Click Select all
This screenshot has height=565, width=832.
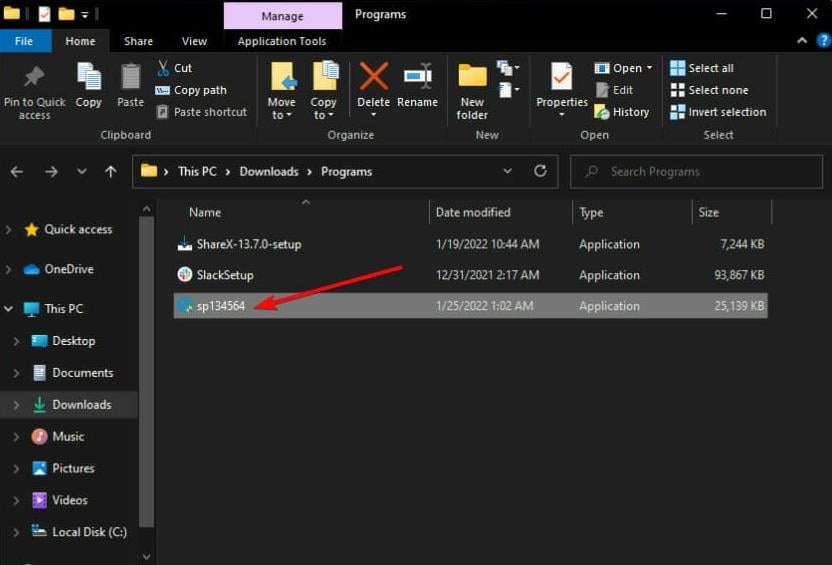click(702, 68)
